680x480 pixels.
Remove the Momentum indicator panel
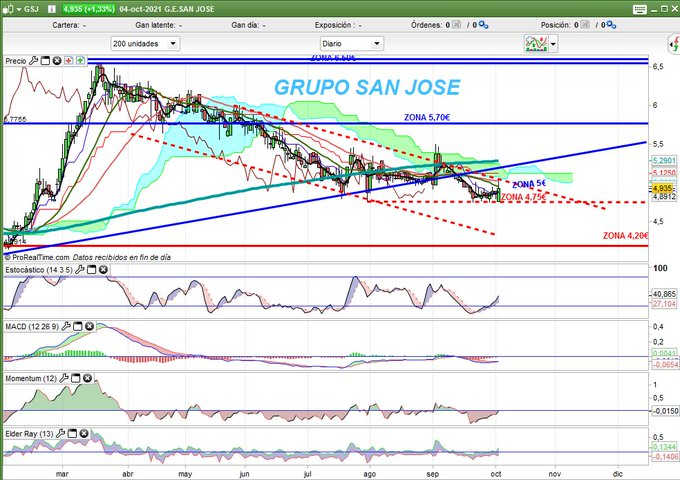click(x=87, y=378)
